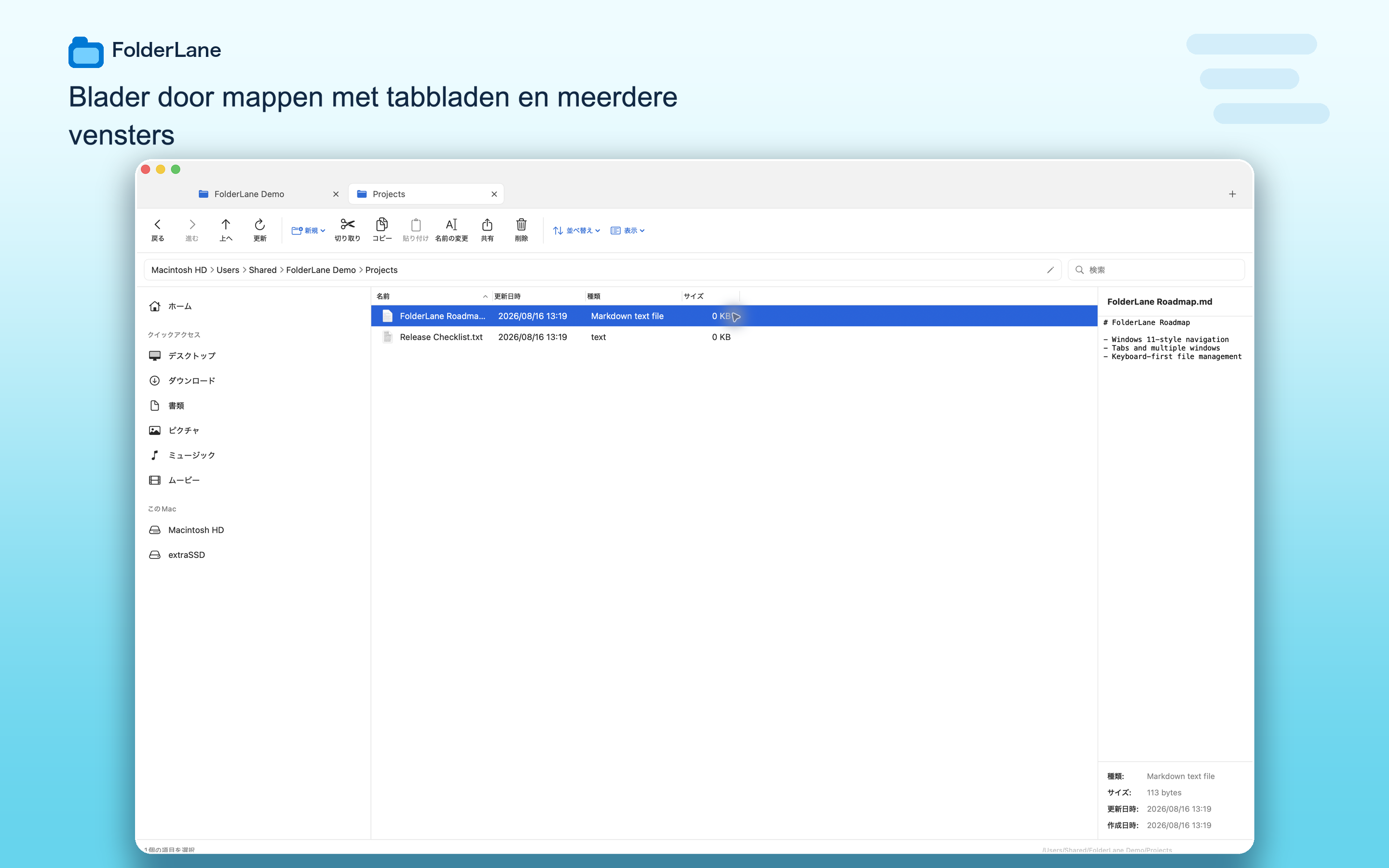This screenshot has width=1389, height=868.
Task: Refresh the folder with 更新
Action: pyautogui.click(x=259, y=230)
